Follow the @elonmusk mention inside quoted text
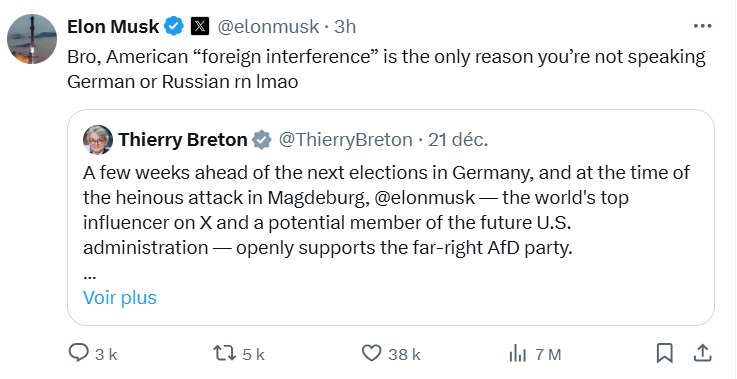The height and width of the screenshot is (379, 737). pos(425,198)
